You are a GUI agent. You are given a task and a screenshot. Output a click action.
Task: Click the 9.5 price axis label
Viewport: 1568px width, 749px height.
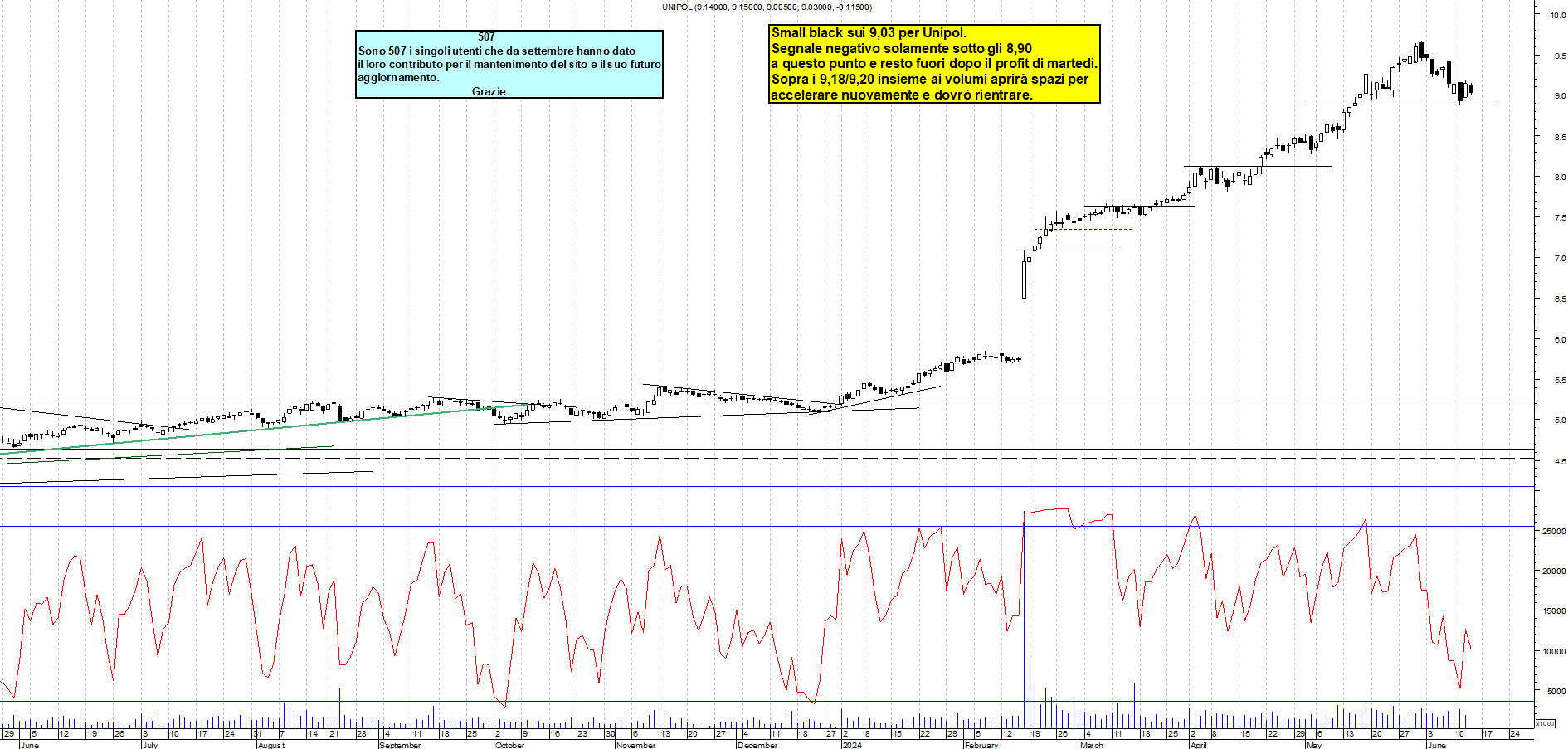1560,56
